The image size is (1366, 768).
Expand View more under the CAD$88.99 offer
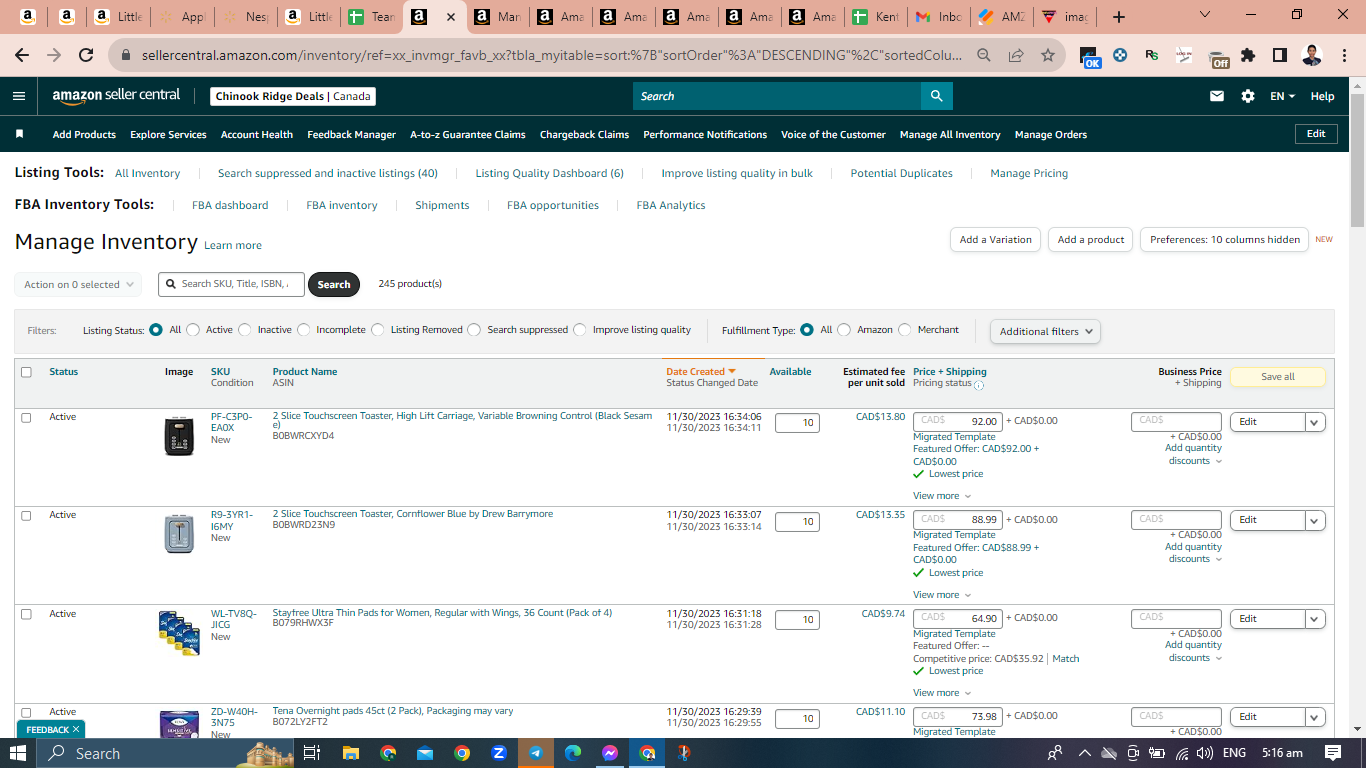[x=941, y=595]
